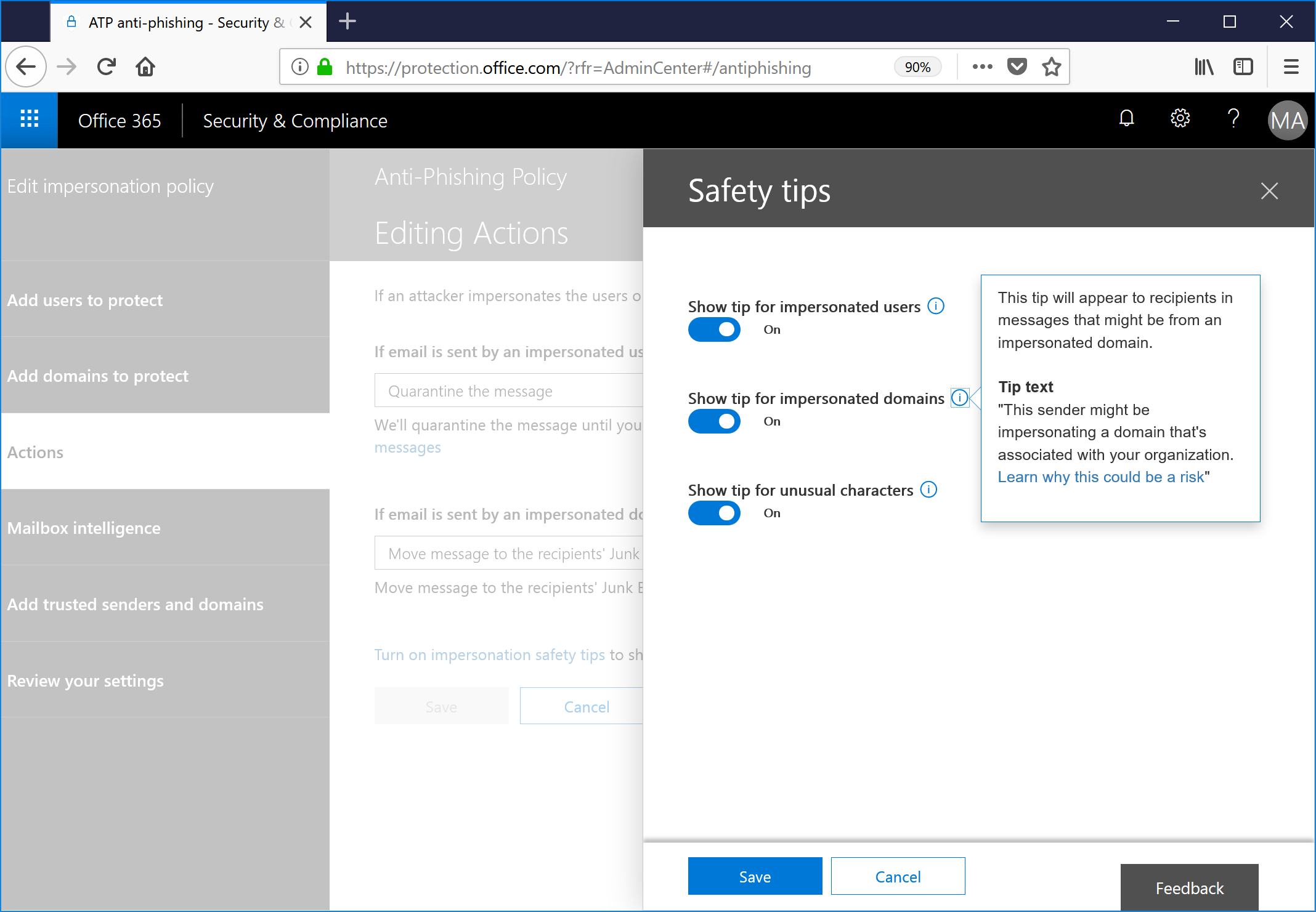Open notifications using the bell icon

pyautogui.click(x=1126, y=119)
